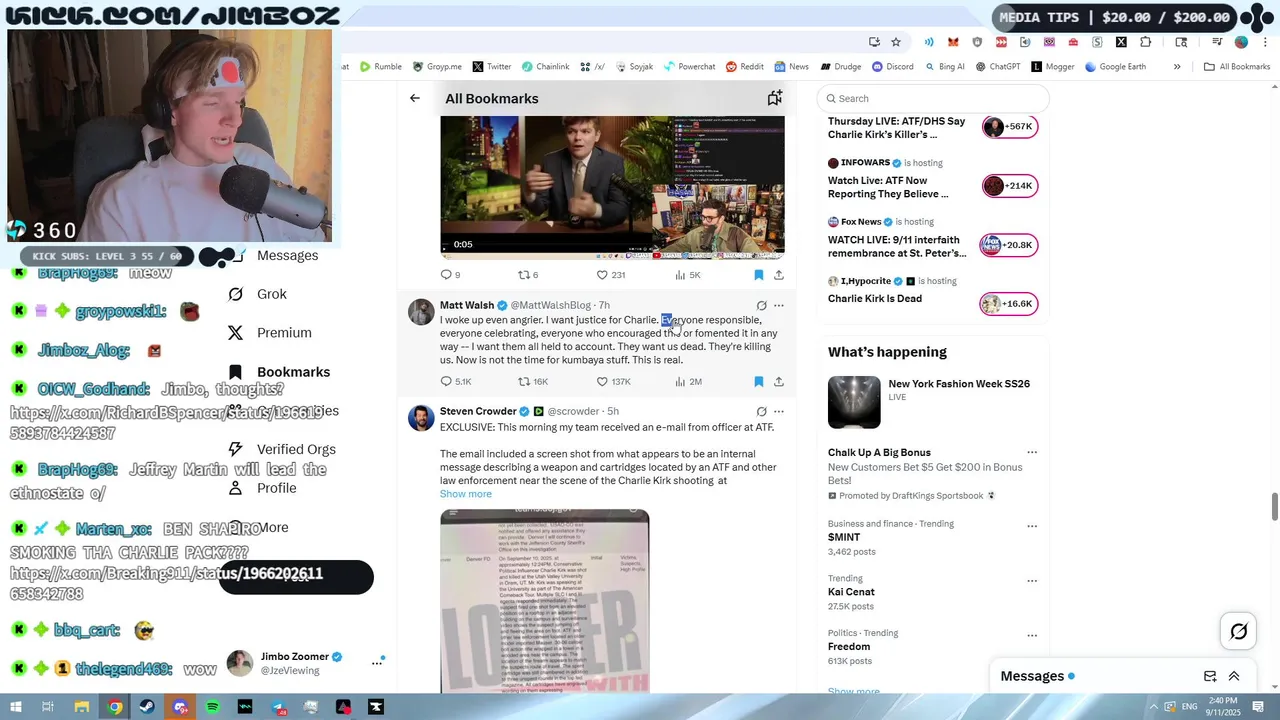This screenshot has width=1280, height=720.
Task: View analytics of Matt Walsh's post
Action: point(688,382)
